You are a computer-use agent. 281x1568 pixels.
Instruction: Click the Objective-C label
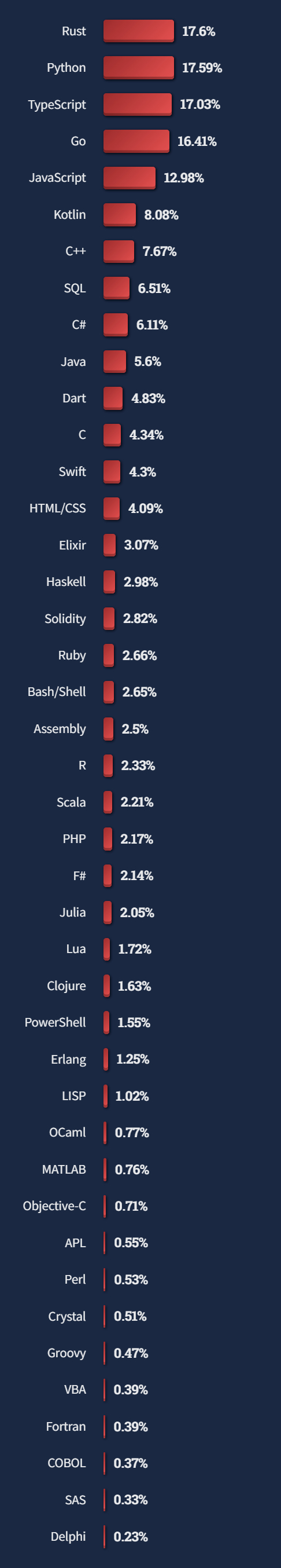[54, 1206]
